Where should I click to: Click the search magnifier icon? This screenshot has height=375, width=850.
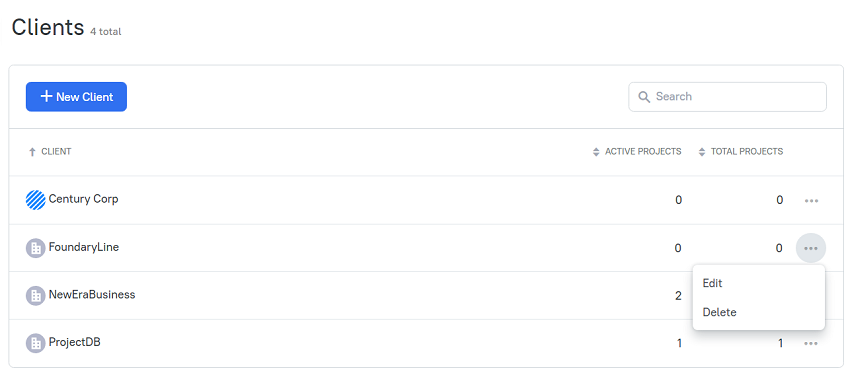click(x=644, y=97)
